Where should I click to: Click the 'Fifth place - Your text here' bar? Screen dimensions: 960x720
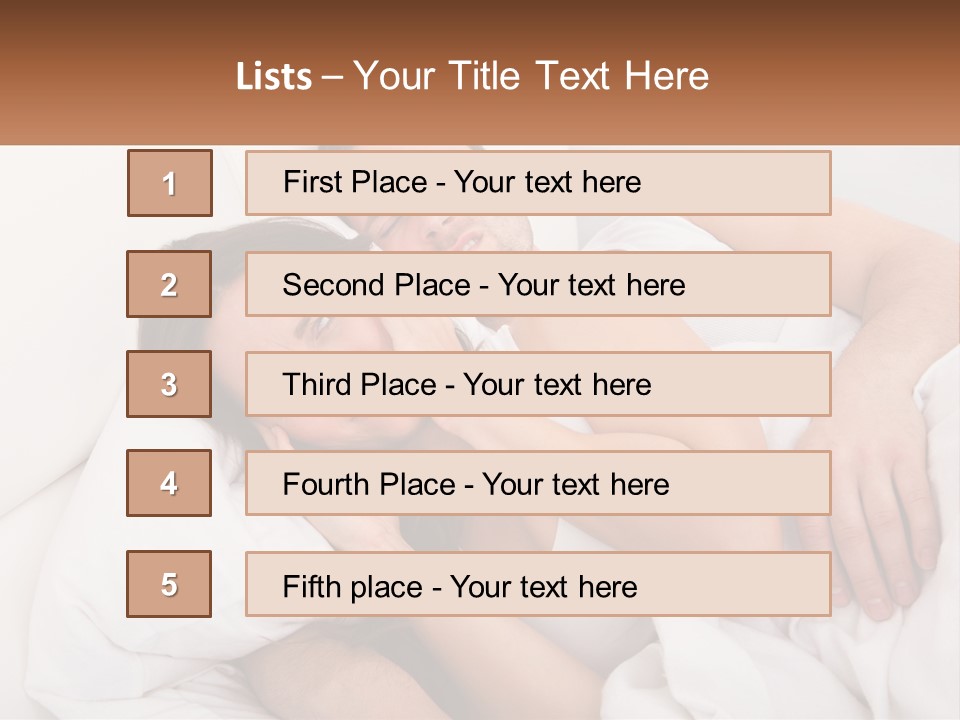point(538,584)
